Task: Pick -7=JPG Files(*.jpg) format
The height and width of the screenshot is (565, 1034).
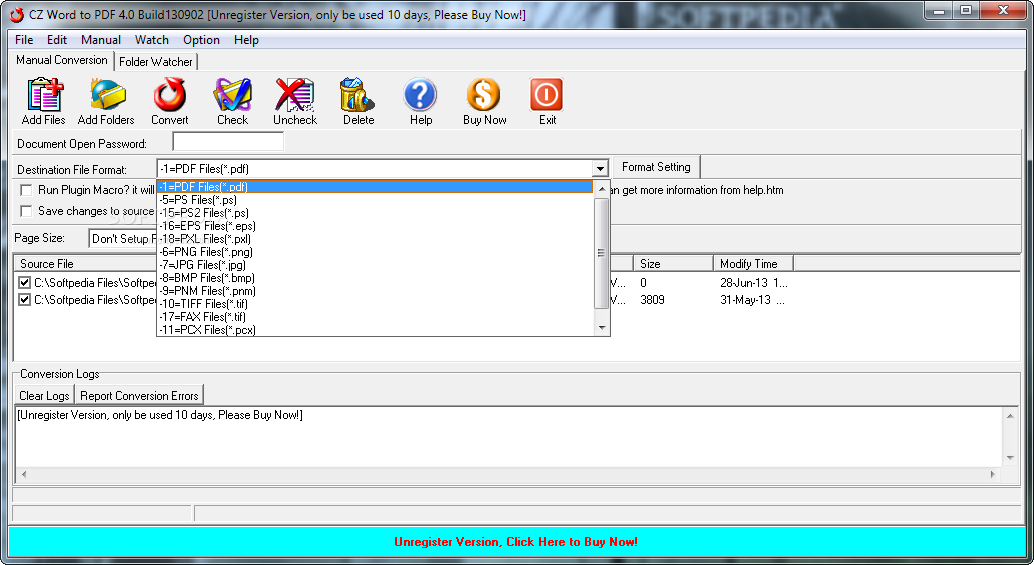Action: click(x=375, y=264)
